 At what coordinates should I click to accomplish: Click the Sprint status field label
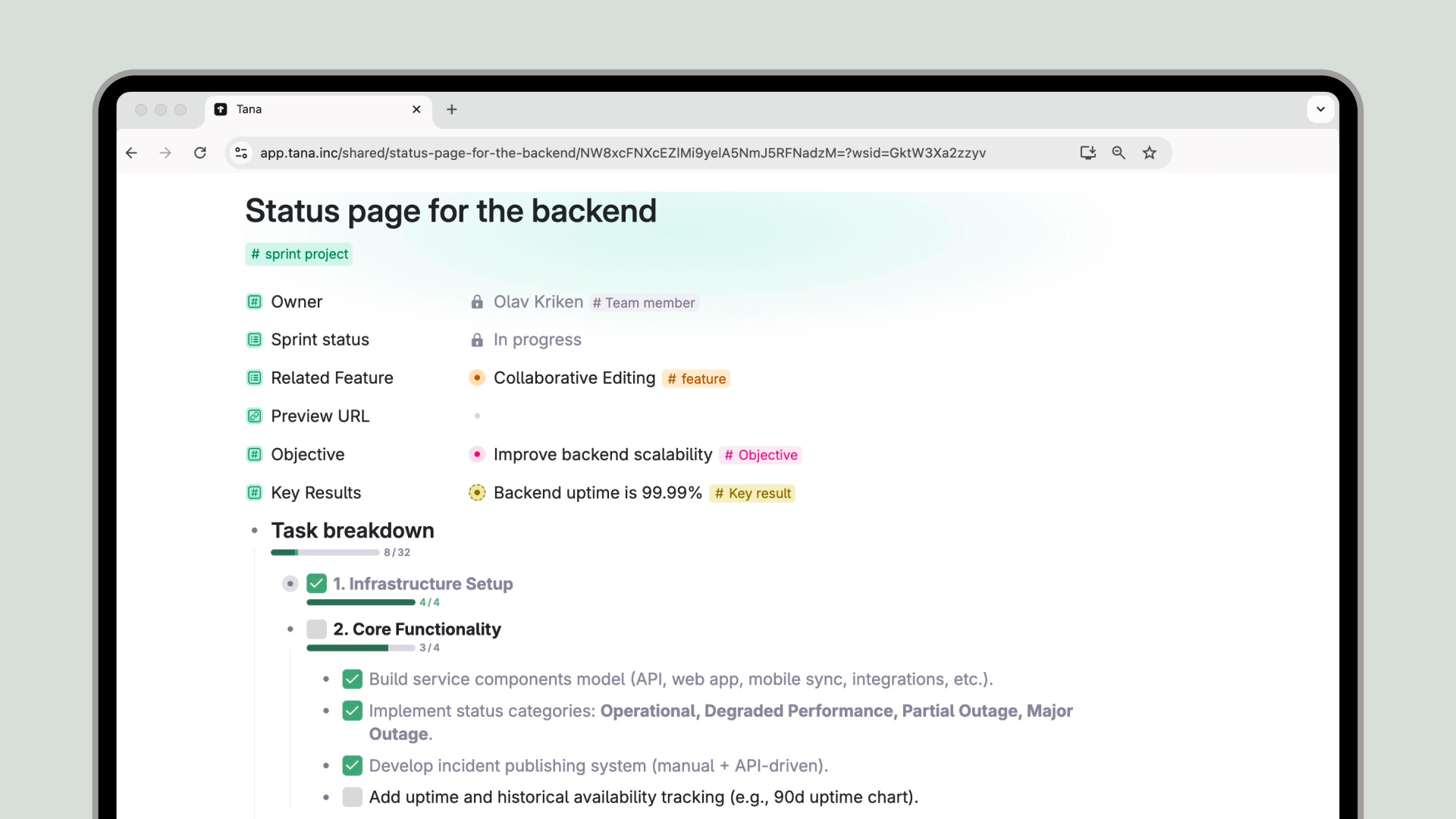320,340
